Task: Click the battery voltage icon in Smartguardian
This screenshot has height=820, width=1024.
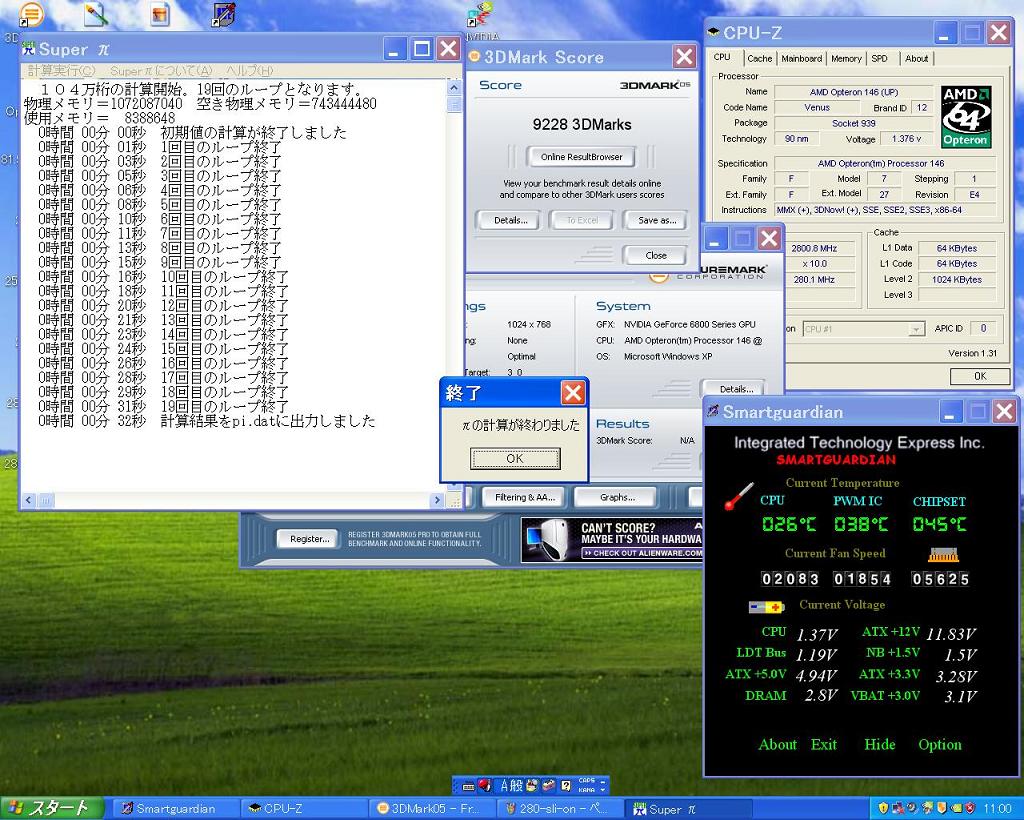Action: [766, 607]
